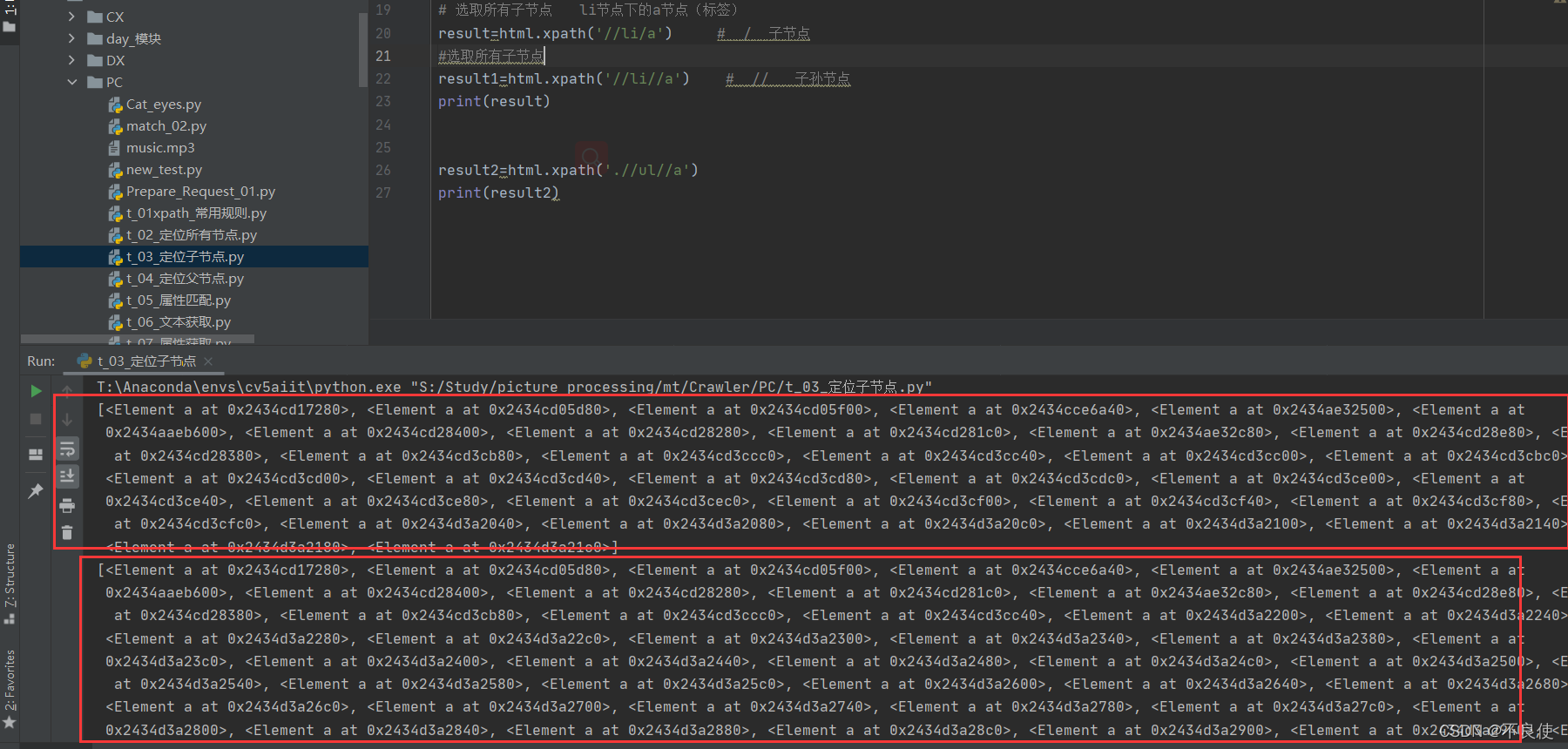Collapse the PC folder
The width and height of the screenshot is (1568, 749).
pos(71,82)
